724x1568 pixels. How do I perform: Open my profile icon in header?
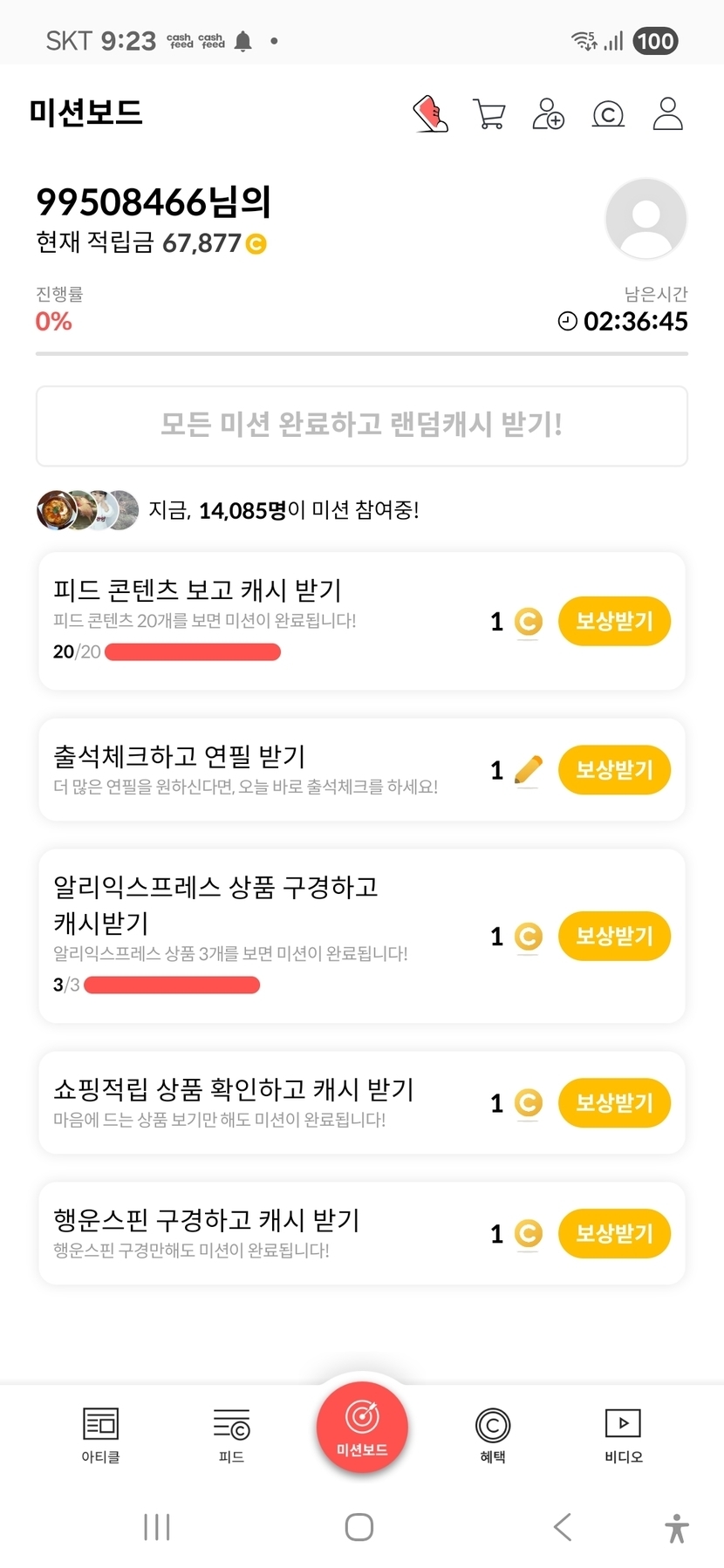click(667, 114)
